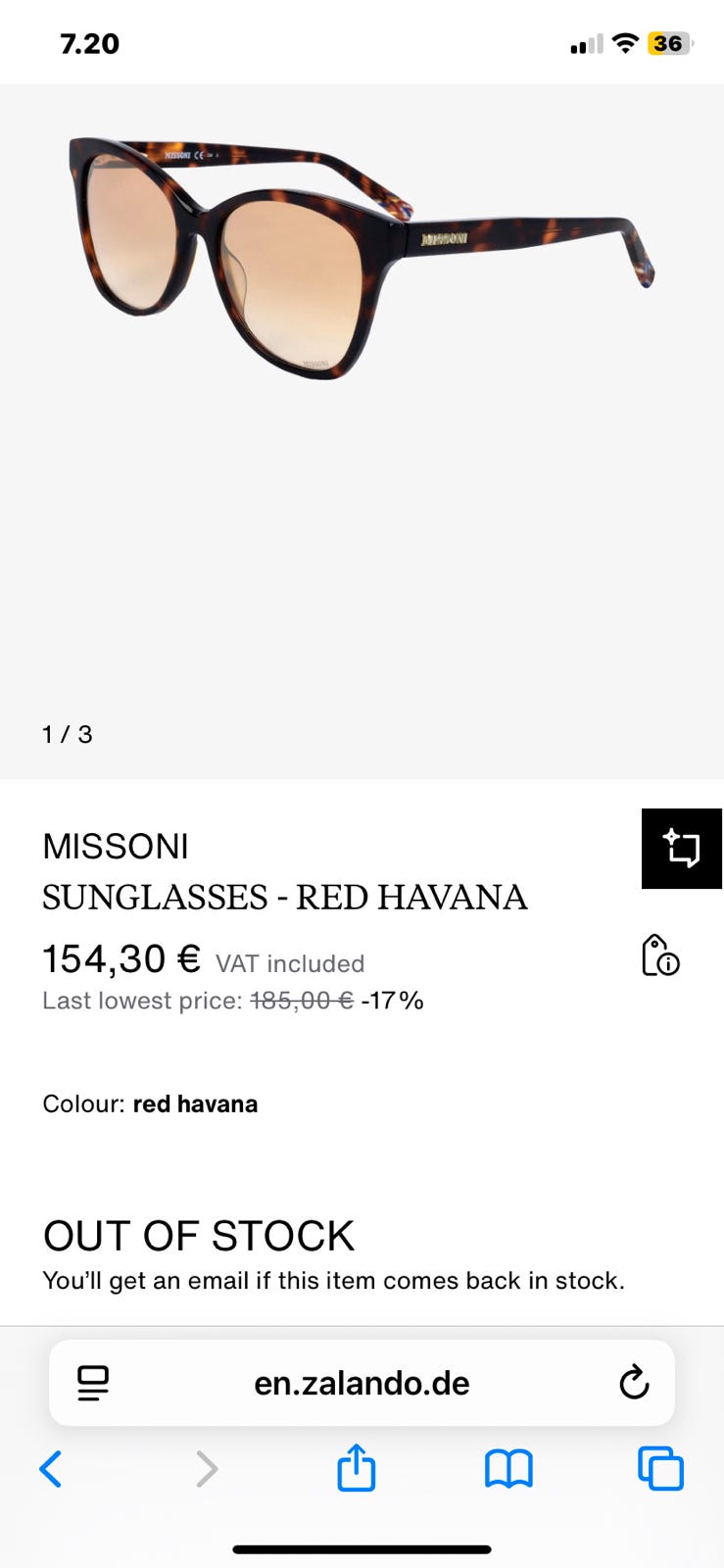Tap the battery indicator in status bar
Viewport: 724px width, 1568px height.
coord(669,44)
